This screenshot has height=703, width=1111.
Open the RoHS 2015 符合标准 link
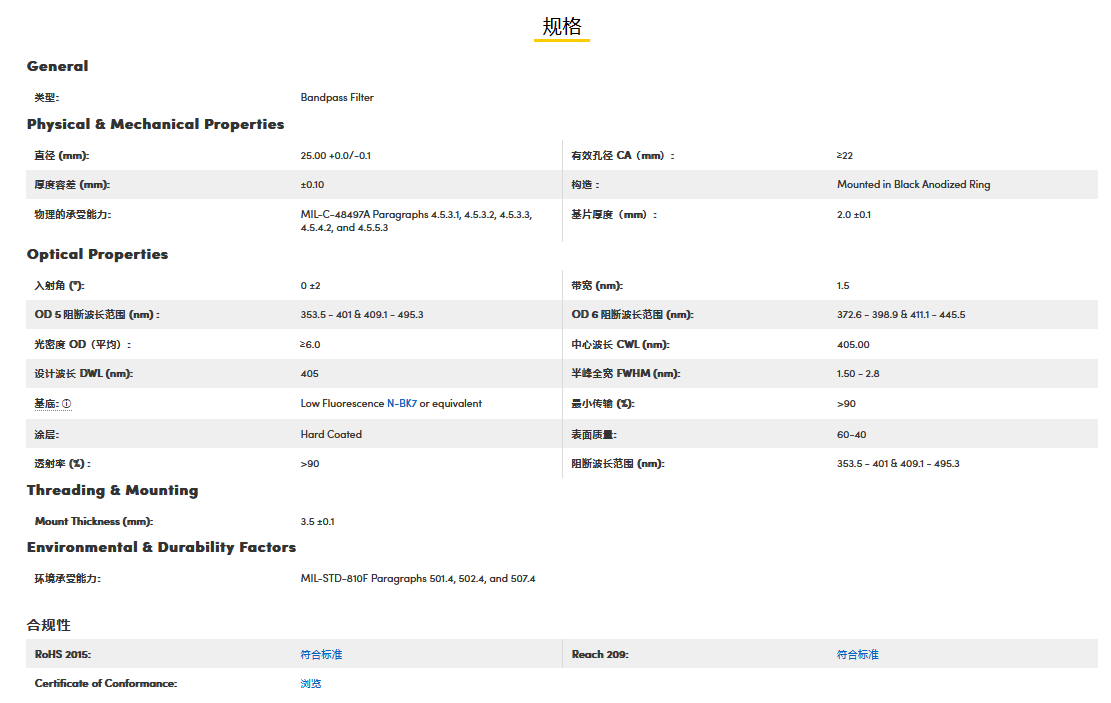[321, 654]
